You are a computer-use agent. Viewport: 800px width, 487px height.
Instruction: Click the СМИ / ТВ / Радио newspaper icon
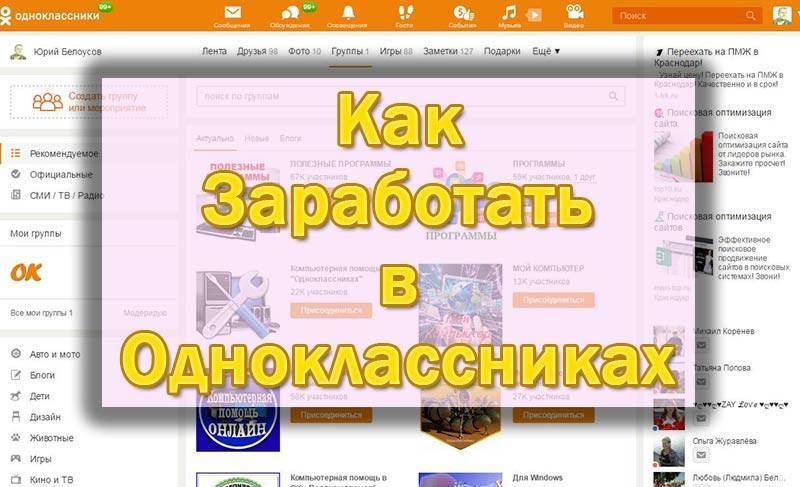16,195
